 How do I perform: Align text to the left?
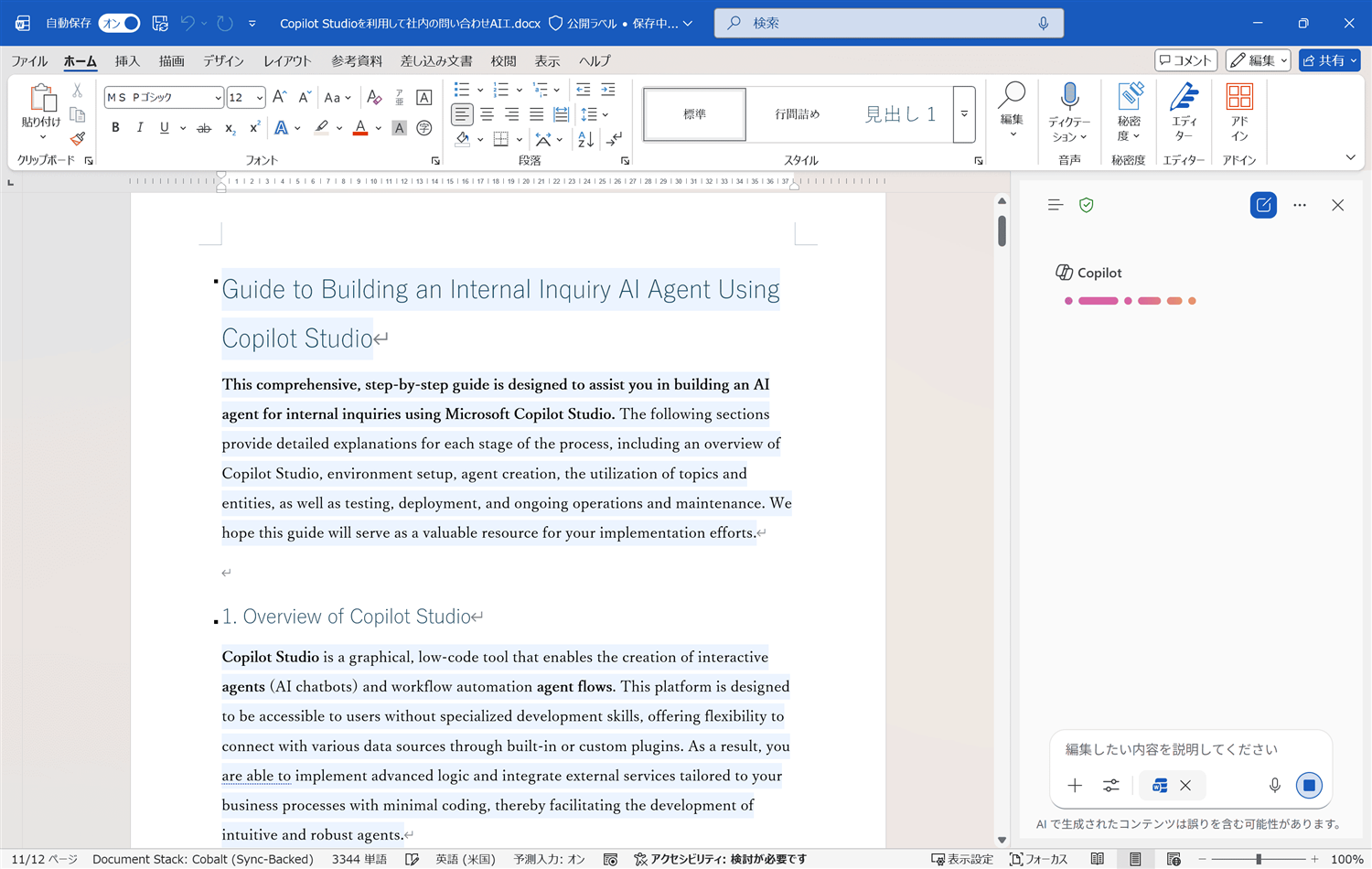(x=462, y=114)
